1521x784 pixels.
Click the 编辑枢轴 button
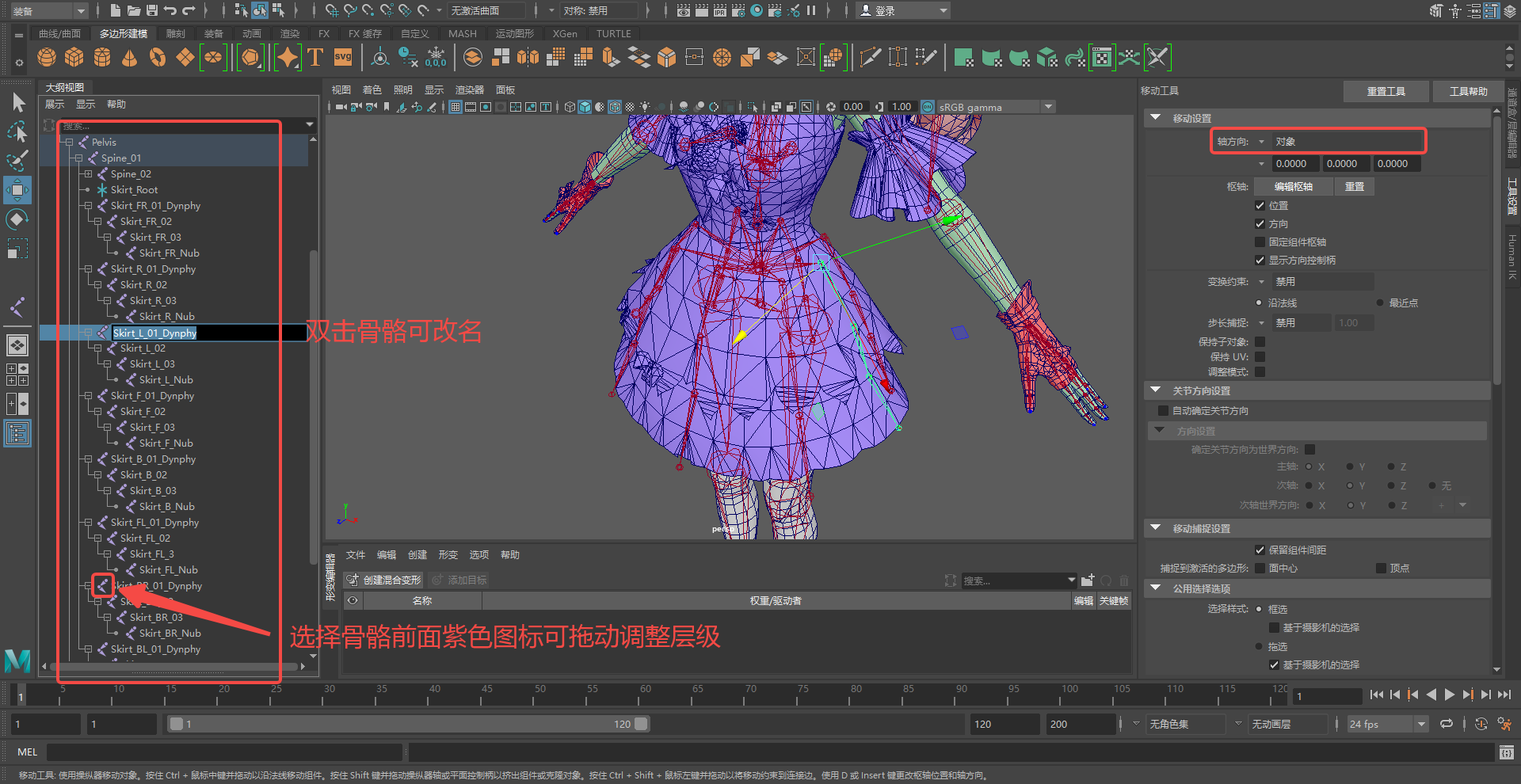(x=1293, y=186)
